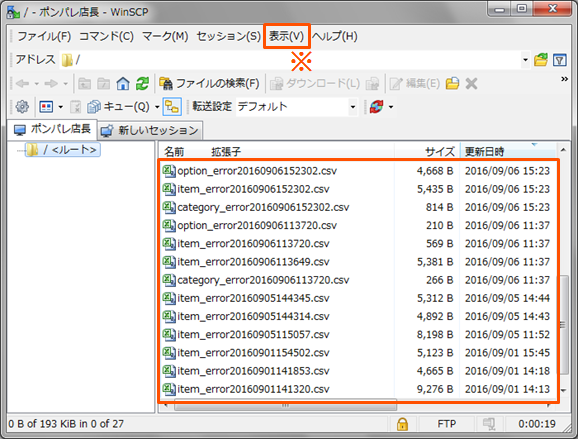Refresh the directory listing with green arrows
Screen dimensions: 578x439
(142, 84)
